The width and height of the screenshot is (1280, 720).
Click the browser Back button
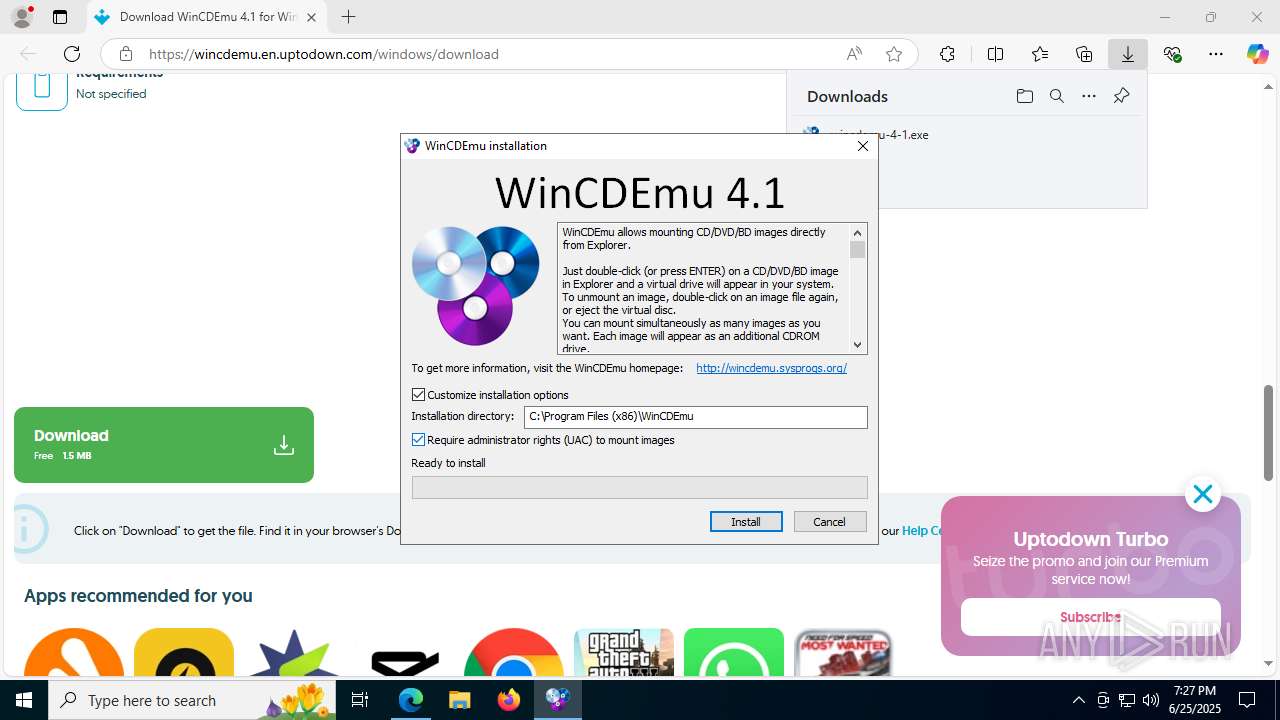pos(28,54)
